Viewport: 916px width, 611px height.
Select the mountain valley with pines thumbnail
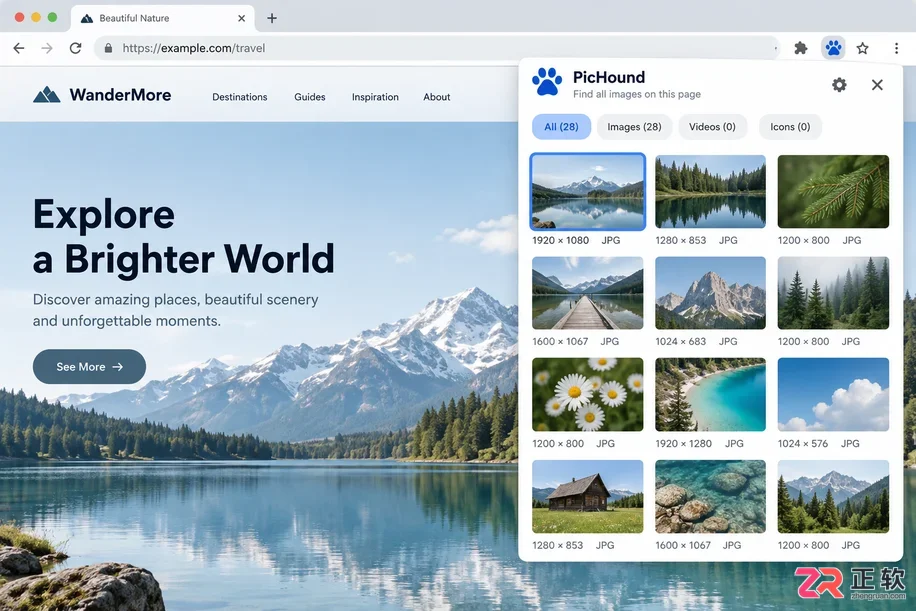(833, 497)
